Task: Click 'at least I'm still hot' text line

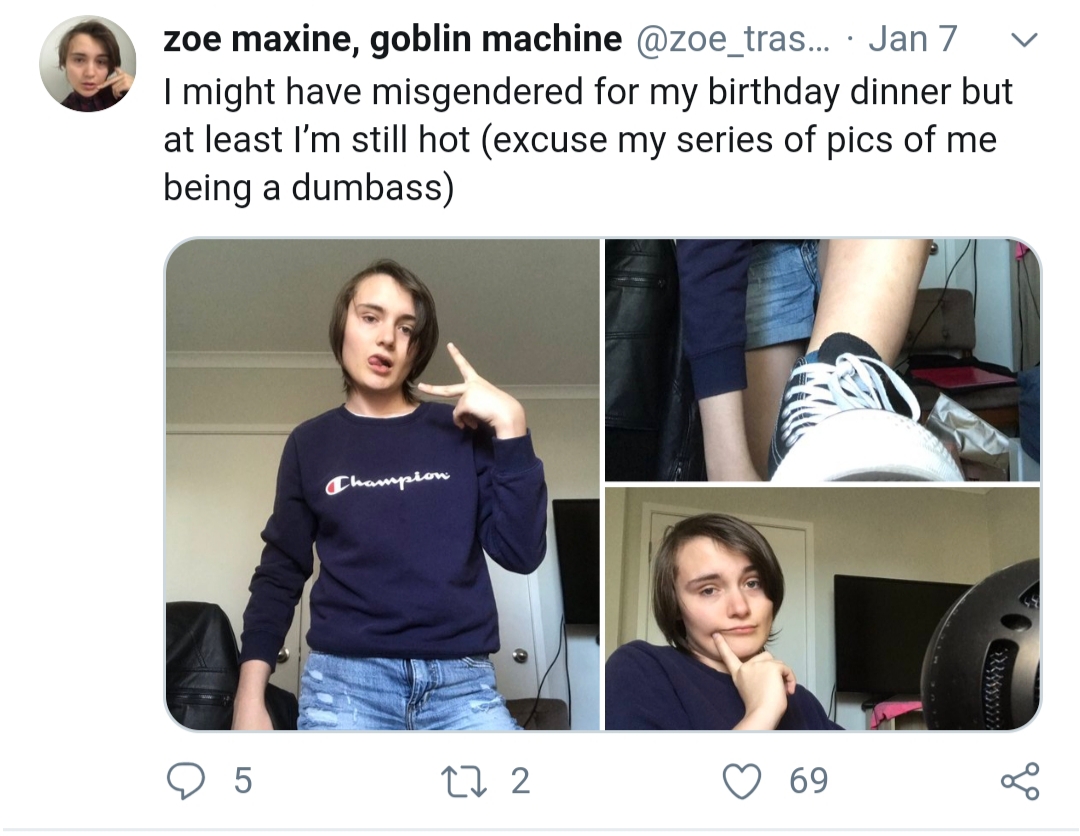Action: tap(317, 140)
